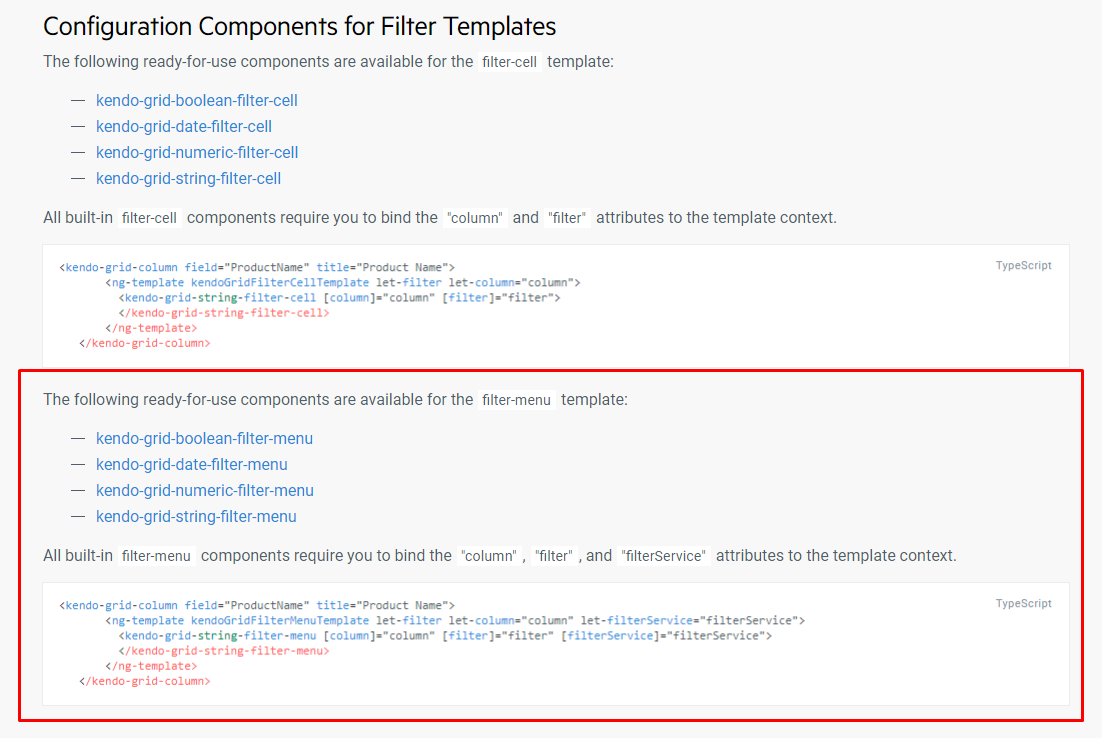Click "filter" code tag in the filter-cell sentence
This screenshot has width=1102, height=738.
coord(567,218)
